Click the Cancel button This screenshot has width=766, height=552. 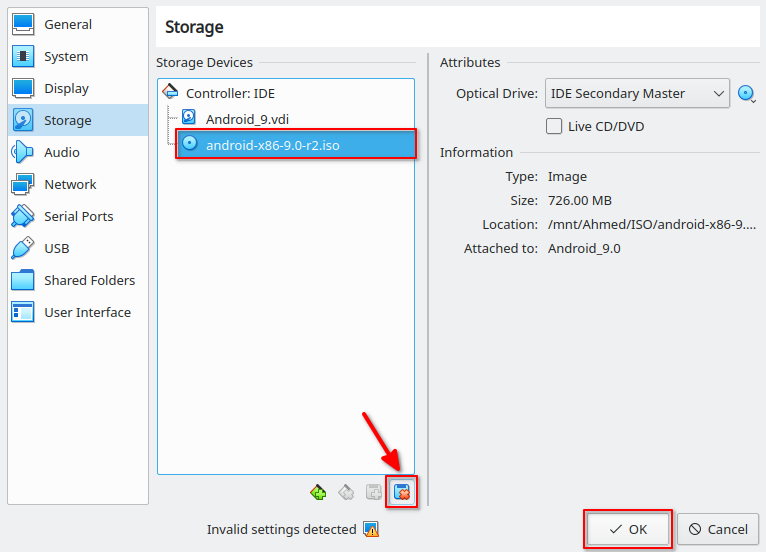718,529
